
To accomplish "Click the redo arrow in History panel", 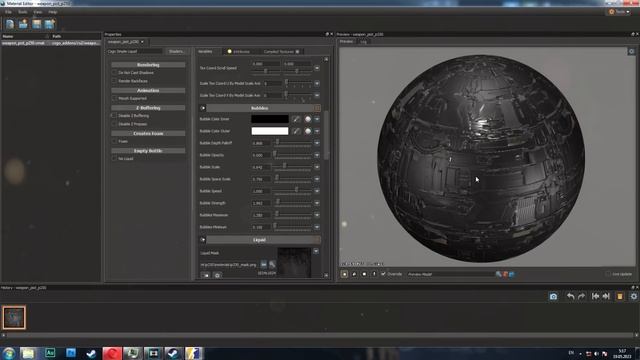I will (581, 296).
